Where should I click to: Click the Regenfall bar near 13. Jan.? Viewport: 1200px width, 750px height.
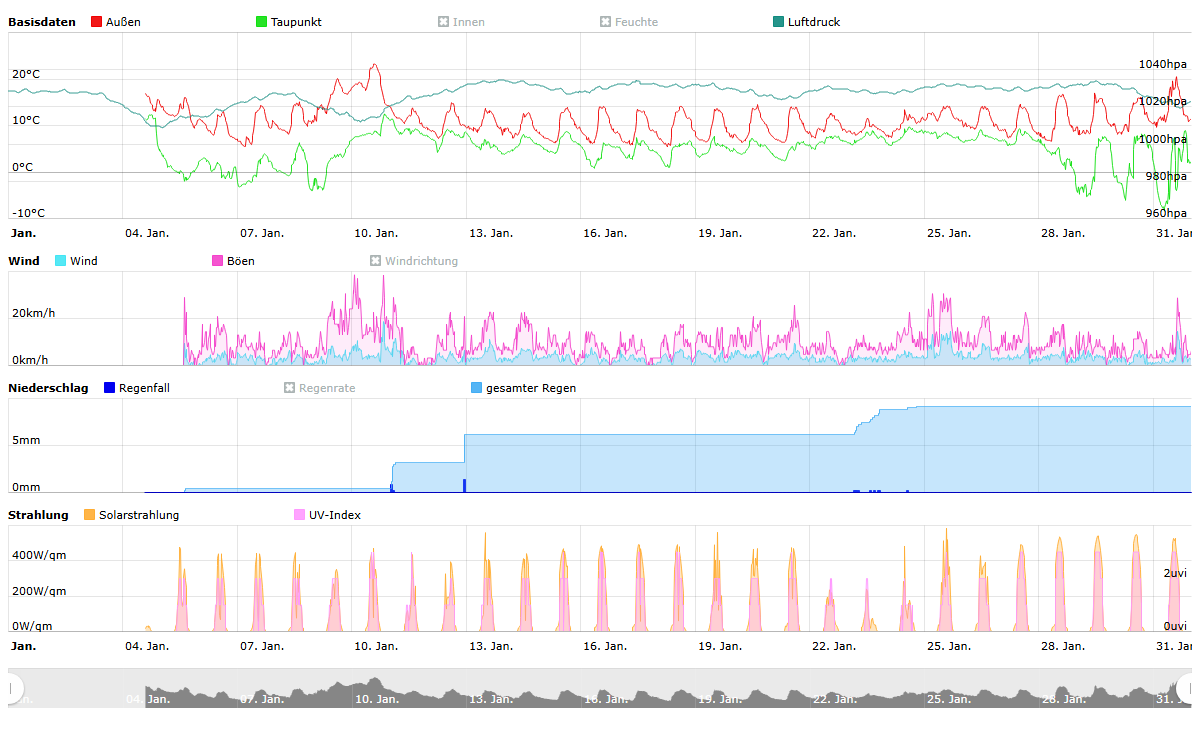[465, 486]
